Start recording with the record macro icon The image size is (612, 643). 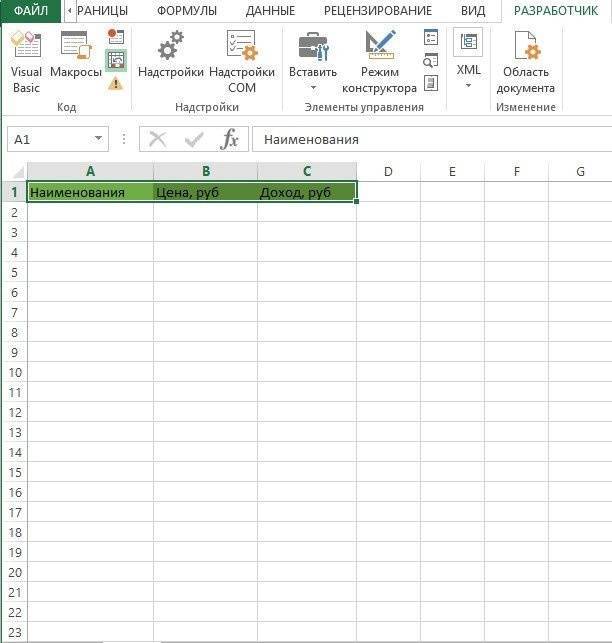[x=115, y=37]
